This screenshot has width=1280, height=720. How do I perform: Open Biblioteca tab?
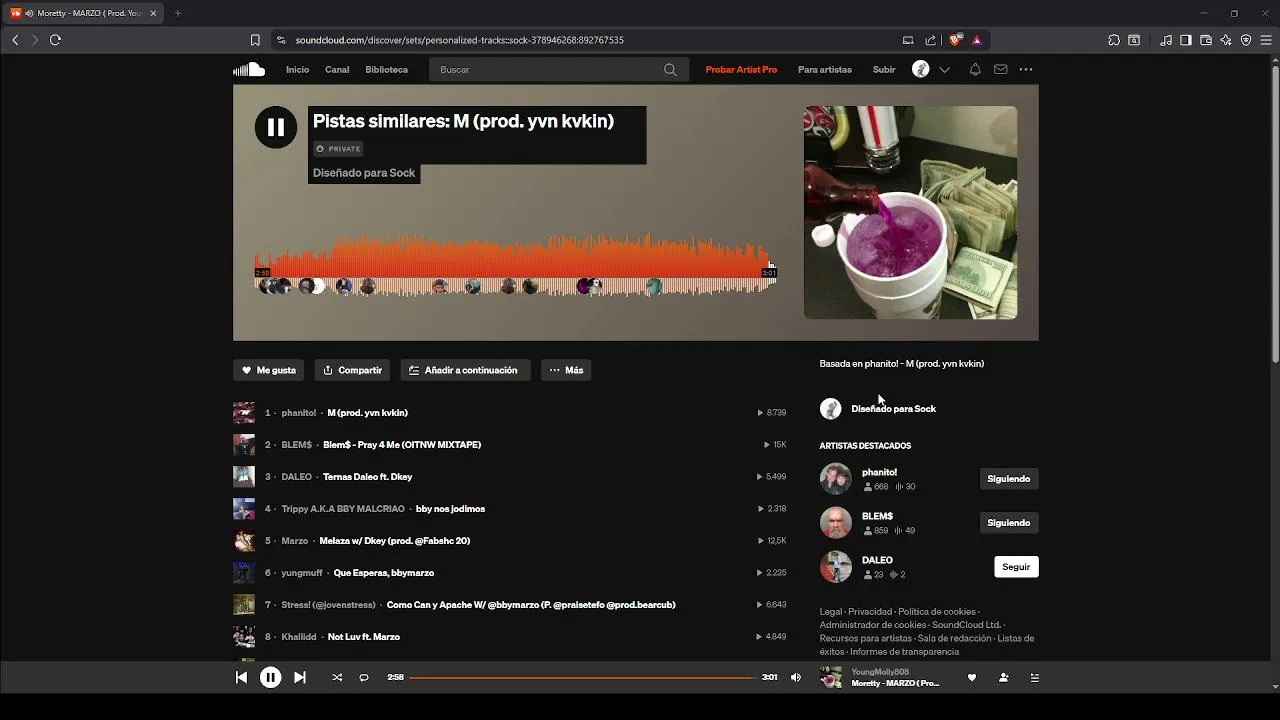pyautogui.click(x=387, y=70)
